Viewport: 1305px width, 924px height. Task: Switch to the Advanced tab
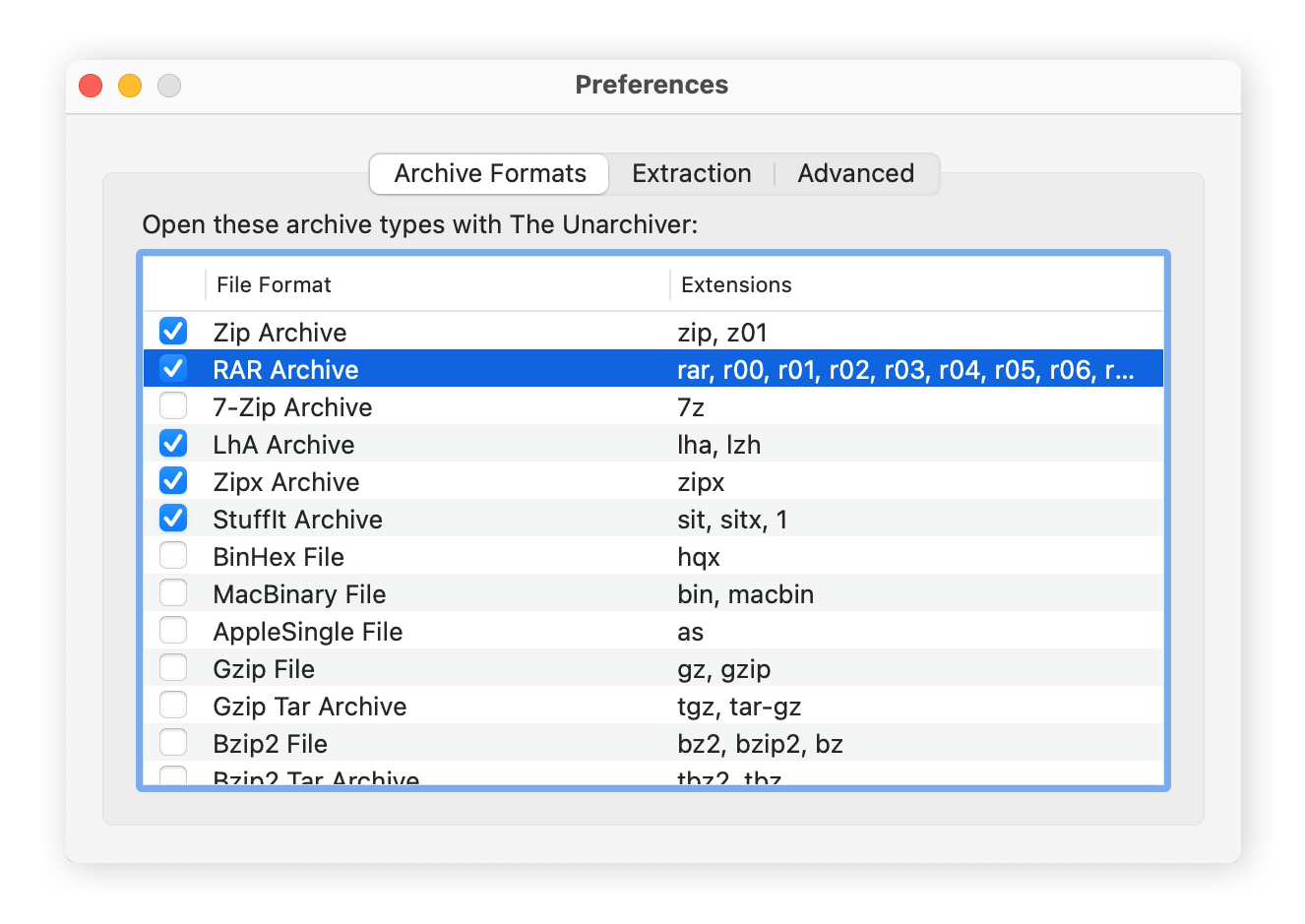pyautogui.click(x=855, y=173)
